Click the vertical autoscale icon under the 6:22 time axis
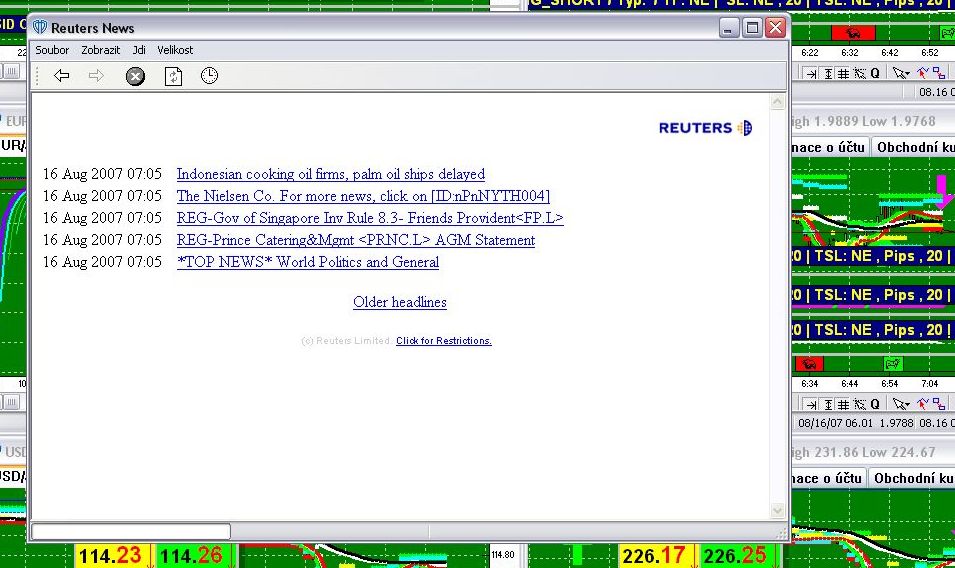 click(x=828, y=74)
